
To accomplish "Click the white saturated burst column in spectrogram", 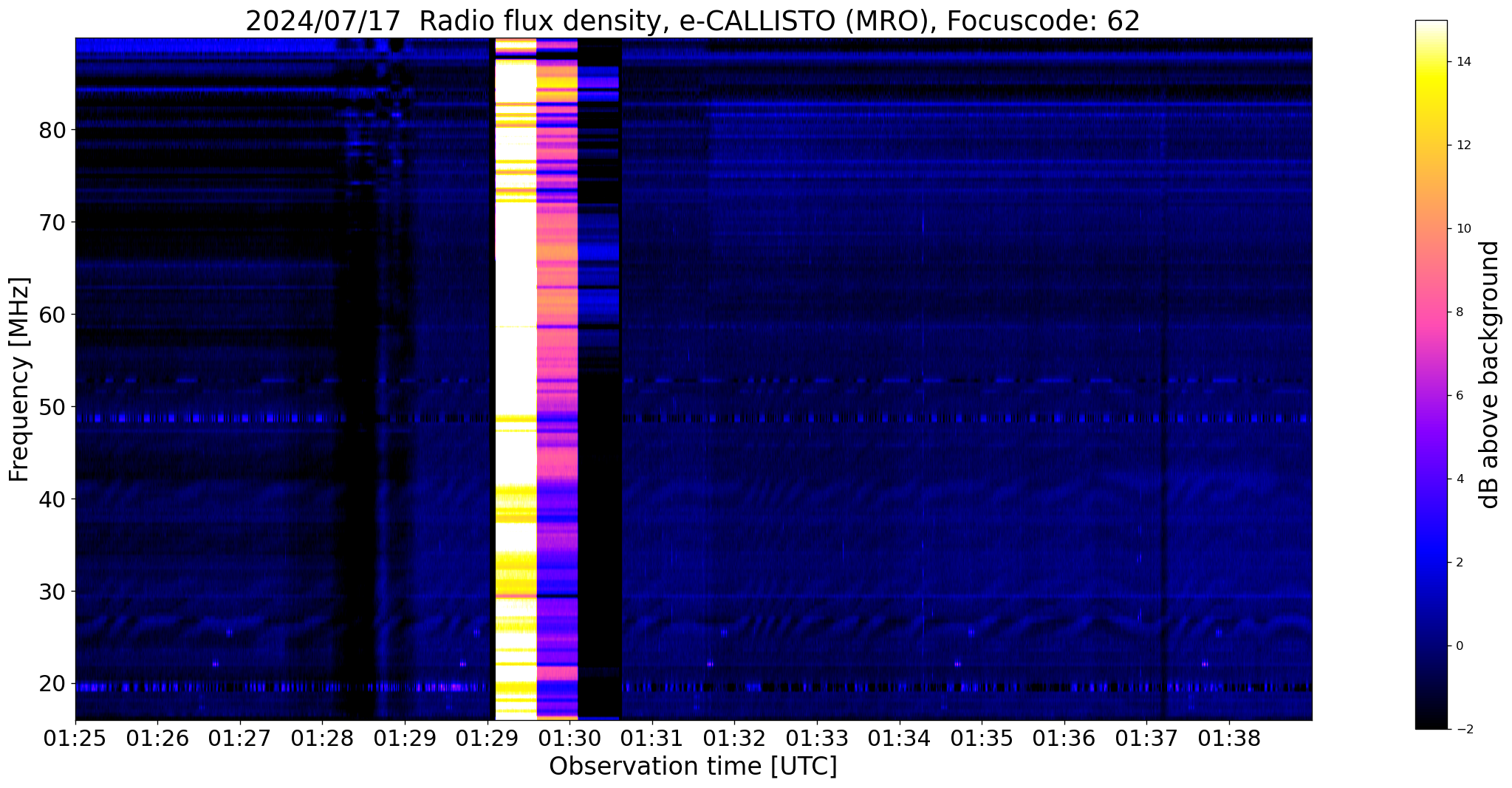I will coord(515,379).
